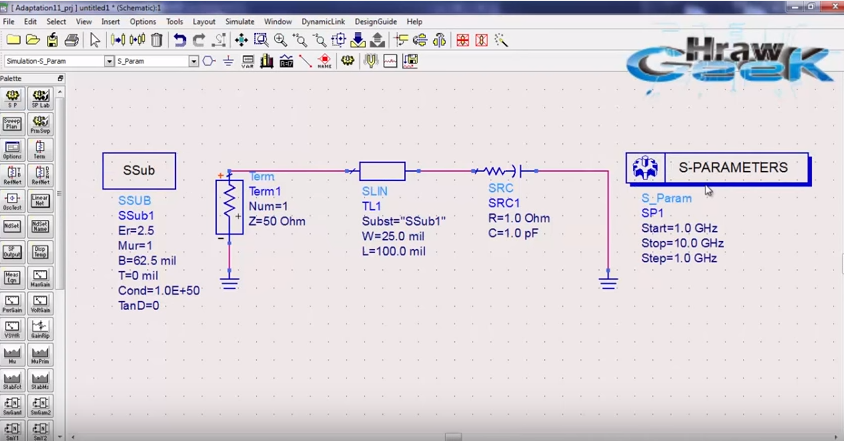Viewport: 844px width, 441px height.
Task: Click the W=25.0 mil parameter text
Action: click(393, 236)
